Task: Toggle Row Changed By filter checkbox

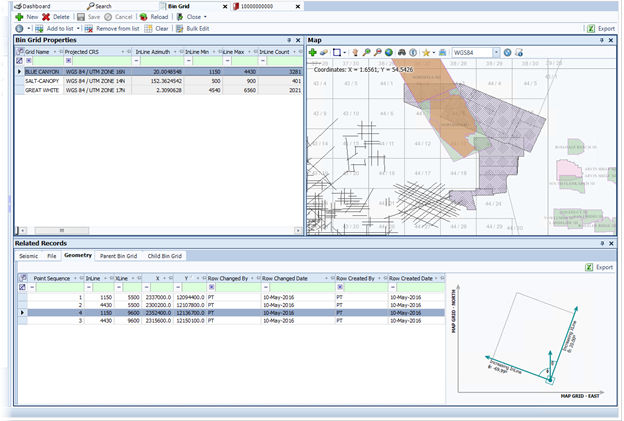Action: click(x=211, y=287)
